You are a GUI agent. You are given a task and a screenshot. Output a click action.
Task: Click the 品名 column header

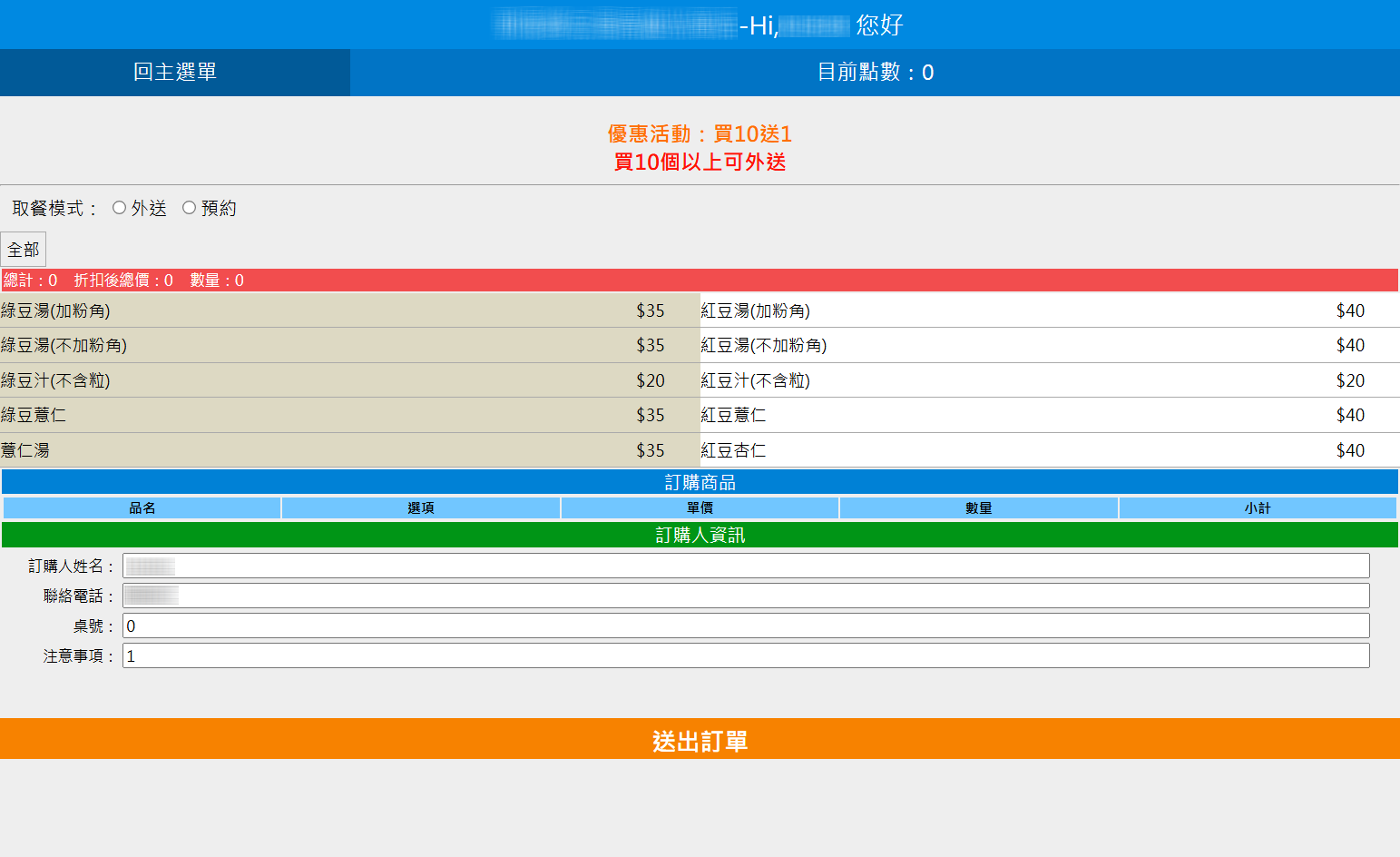coord(142,508)
